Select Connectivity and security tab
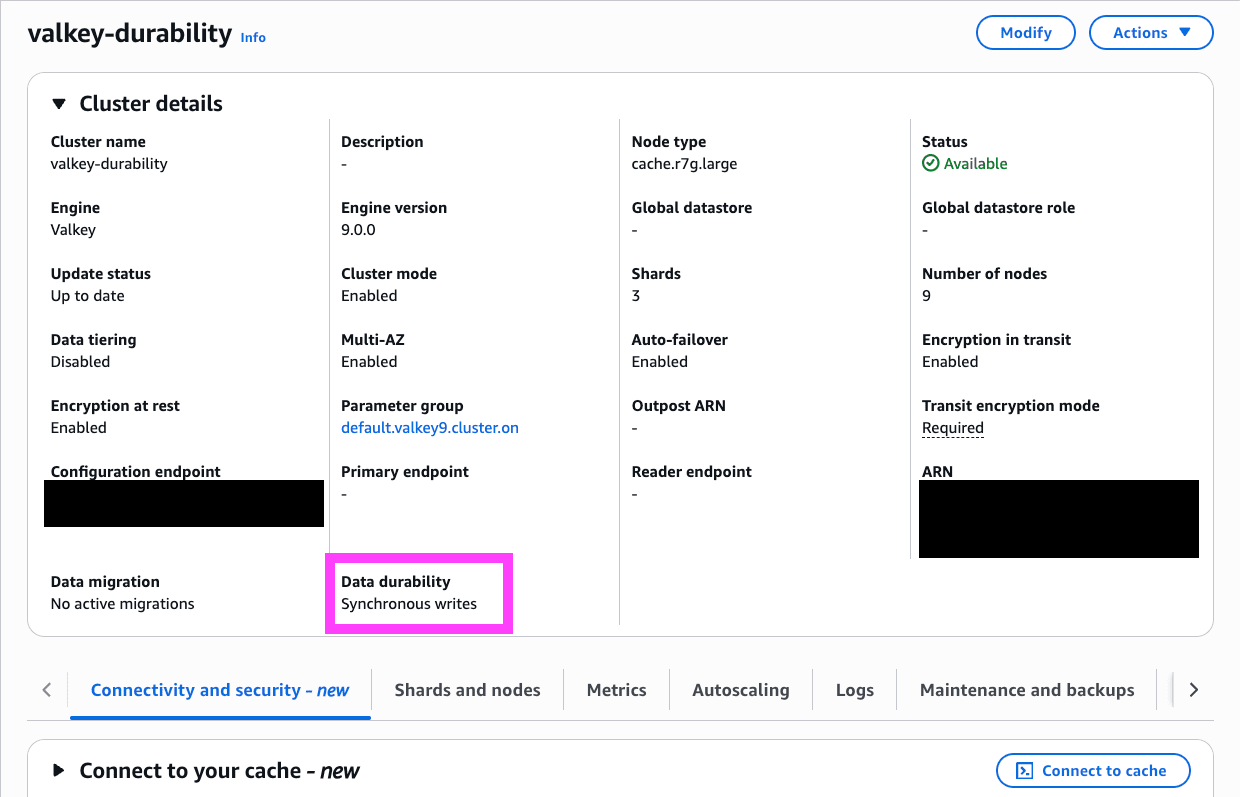Viewport: 1240px width, 797px height. coord(220,690)
